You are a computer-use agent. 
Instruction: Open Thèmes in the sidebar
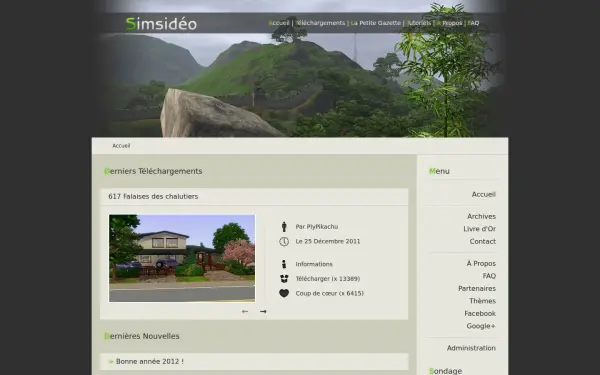pyautogui.click(x=483, y=301)
